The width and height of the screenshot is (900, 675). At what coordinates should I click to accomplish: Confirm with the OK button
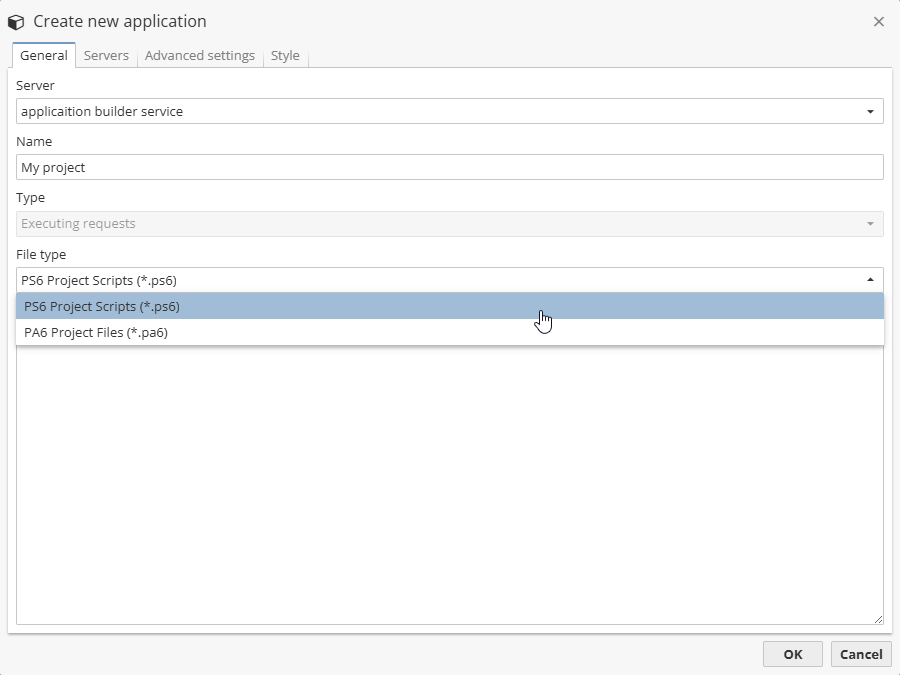793,654
